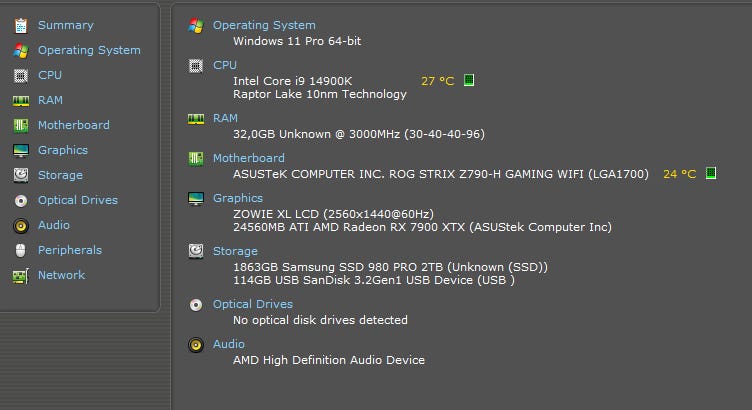Click the green CPU temperature indicator
The height and width of the screenshot is (410, 752).
469,80
